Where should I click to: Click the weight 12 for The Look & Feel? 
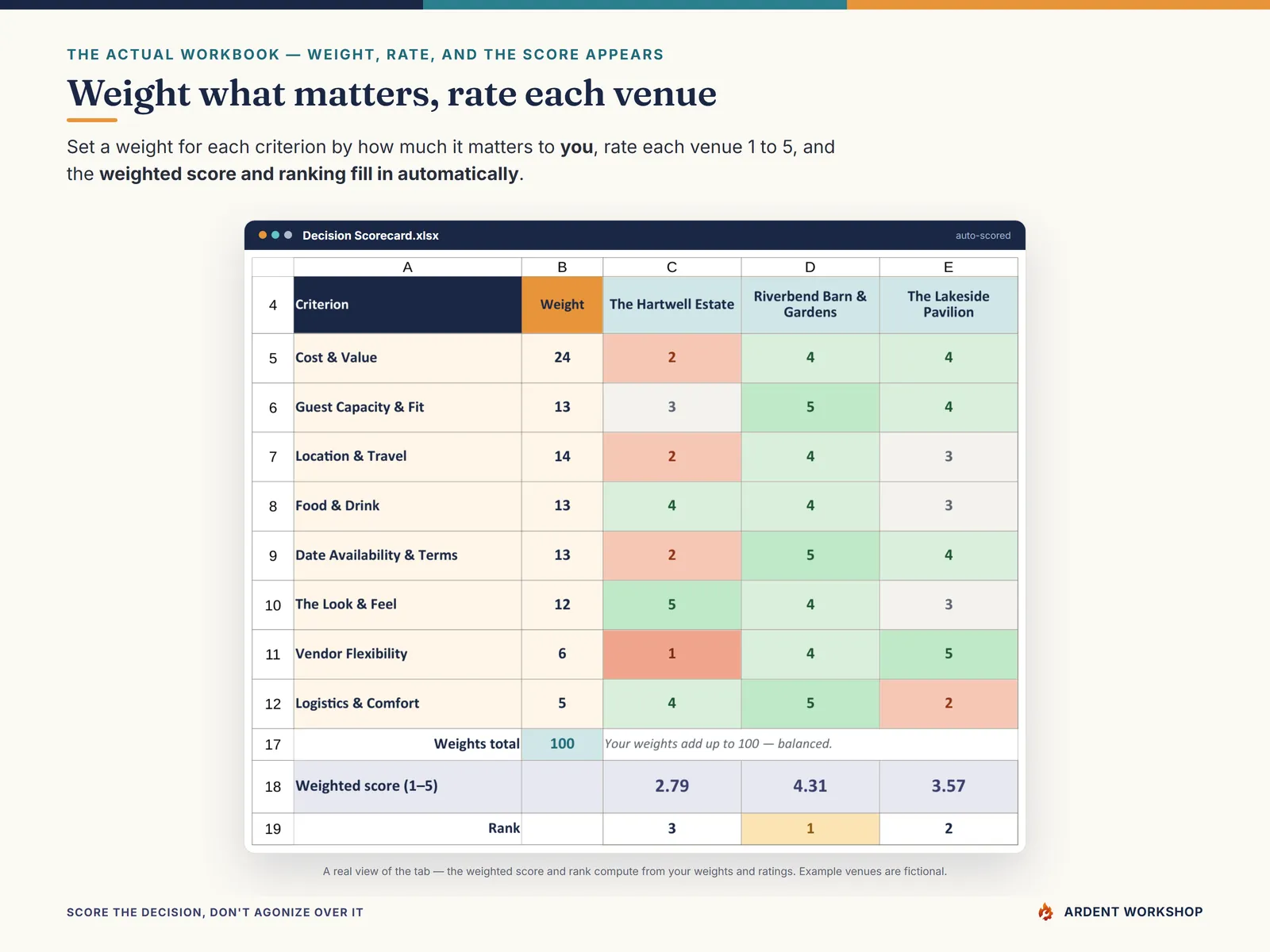click(562, 605)
